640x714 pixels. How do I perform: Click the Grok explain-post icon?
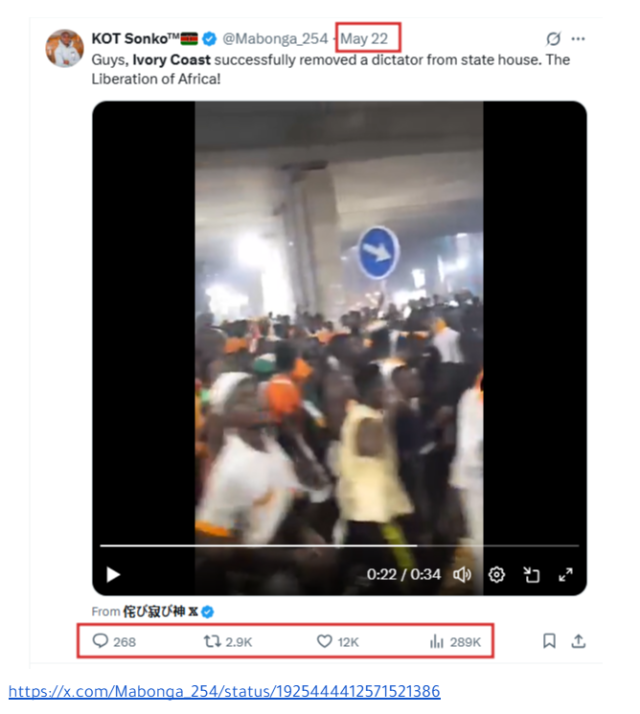[553, 39]
